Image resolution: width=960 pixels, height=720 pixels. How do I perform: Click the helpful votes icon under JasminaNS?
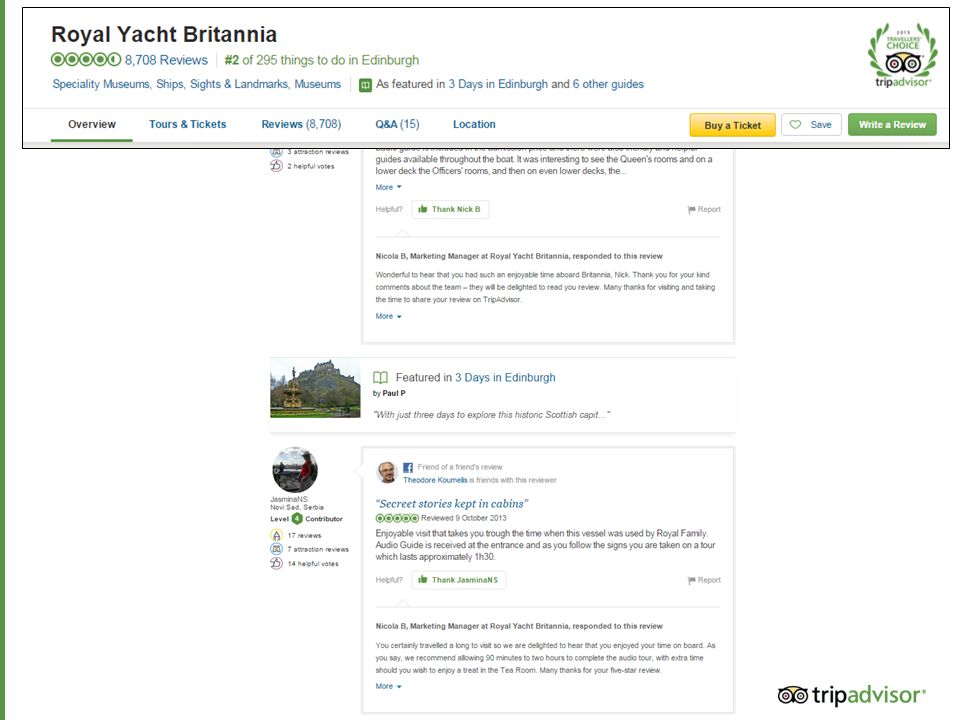pos(276,563)
